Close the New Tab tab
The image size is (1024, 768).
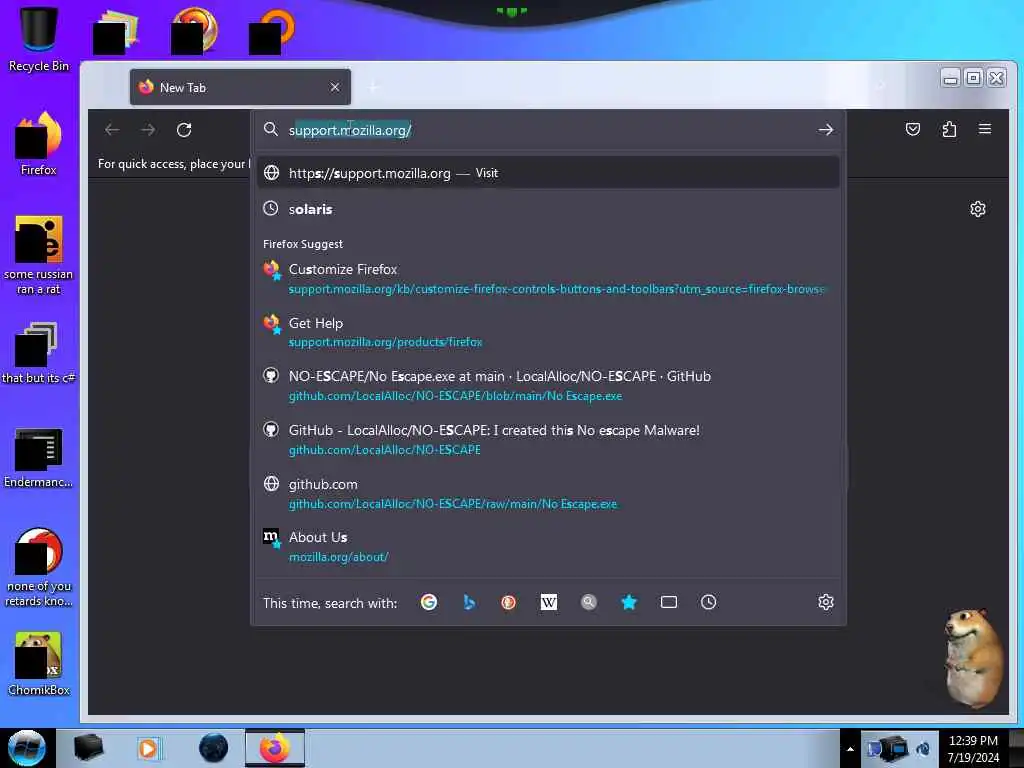[335, 87]
